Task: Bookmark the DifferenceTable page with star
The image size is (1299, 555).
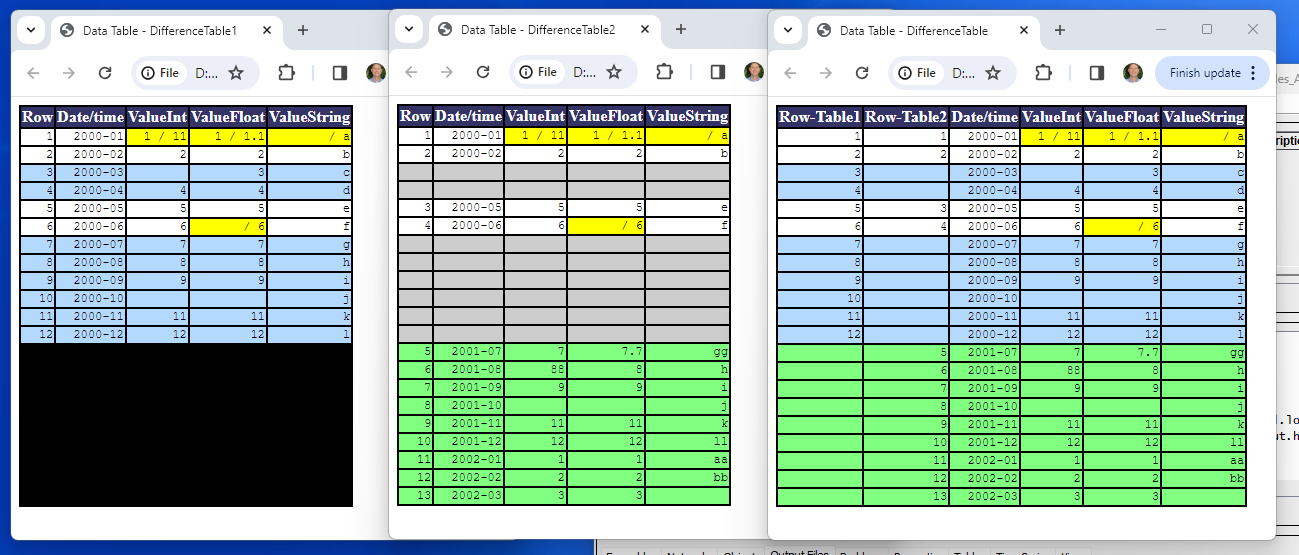Action: 993,72
